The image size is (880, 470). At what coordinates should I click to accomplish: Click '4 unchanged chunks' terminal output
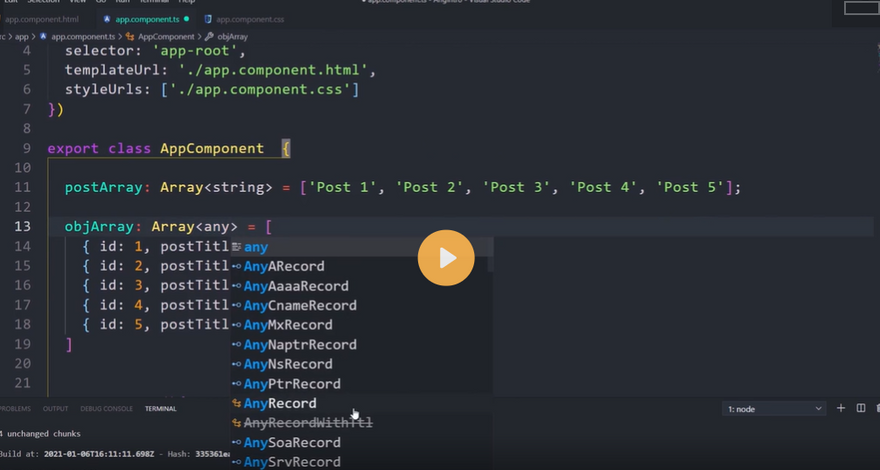click(40, 434)
